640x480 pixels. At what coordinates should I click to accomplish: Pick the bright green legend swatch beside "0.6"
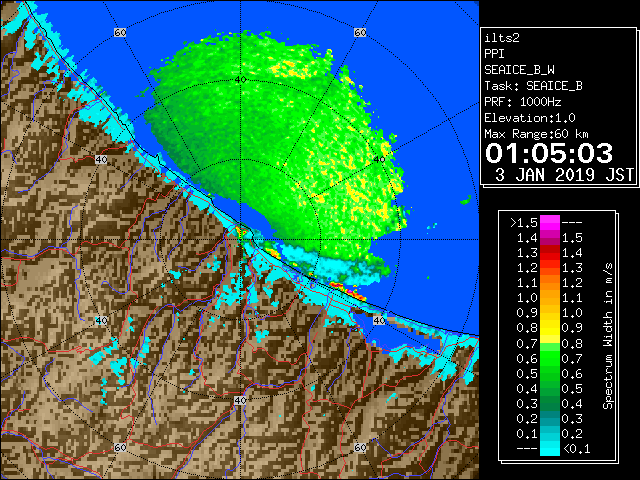550,358
